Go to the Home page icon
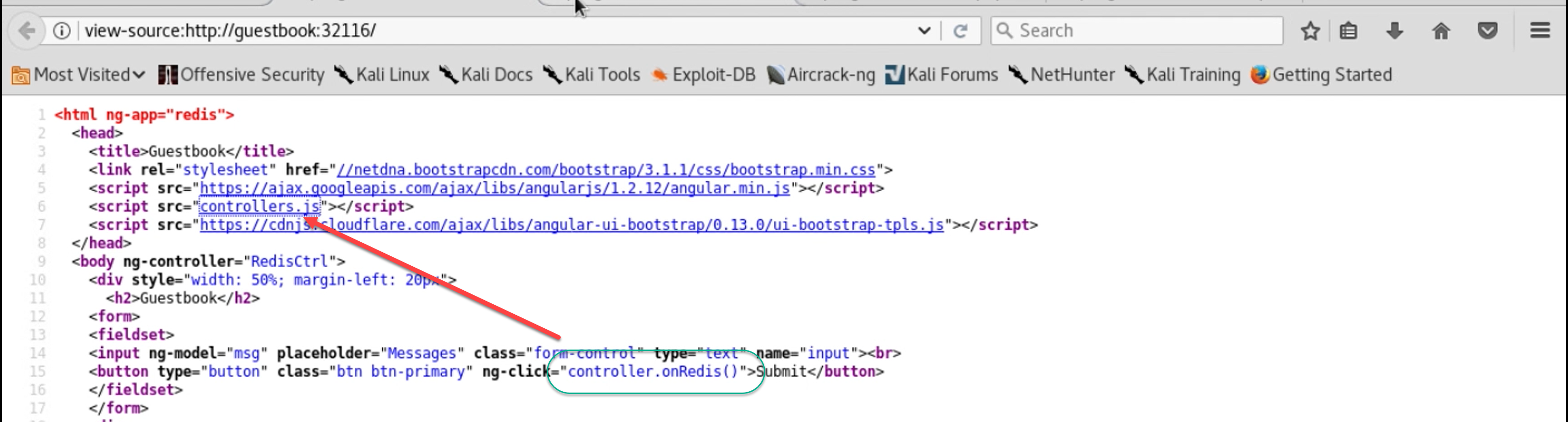This screenshot has height=422, width=1568. [1441, 30]
